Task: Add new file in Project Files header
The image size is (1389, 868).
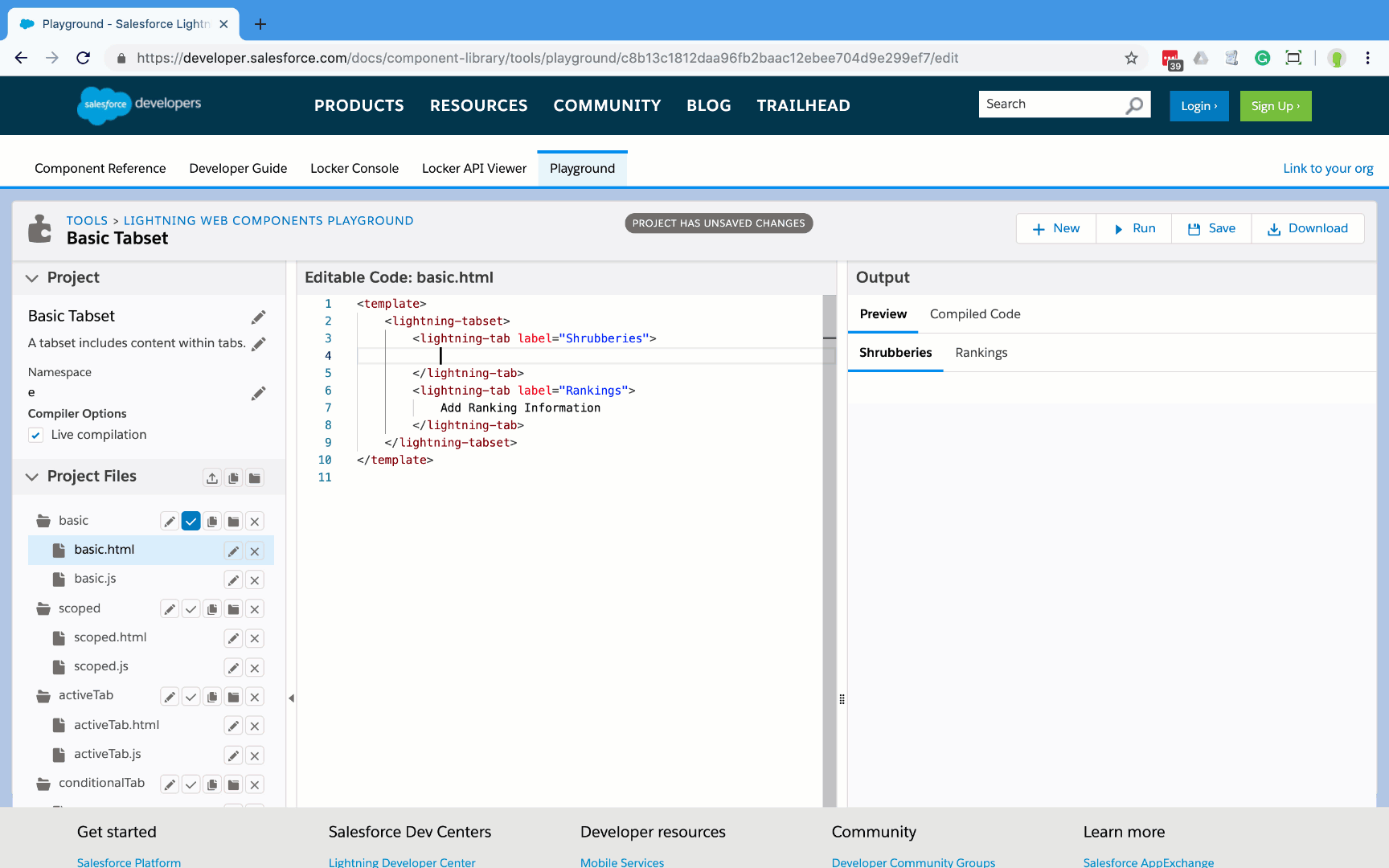Action: tap(233, 478)
